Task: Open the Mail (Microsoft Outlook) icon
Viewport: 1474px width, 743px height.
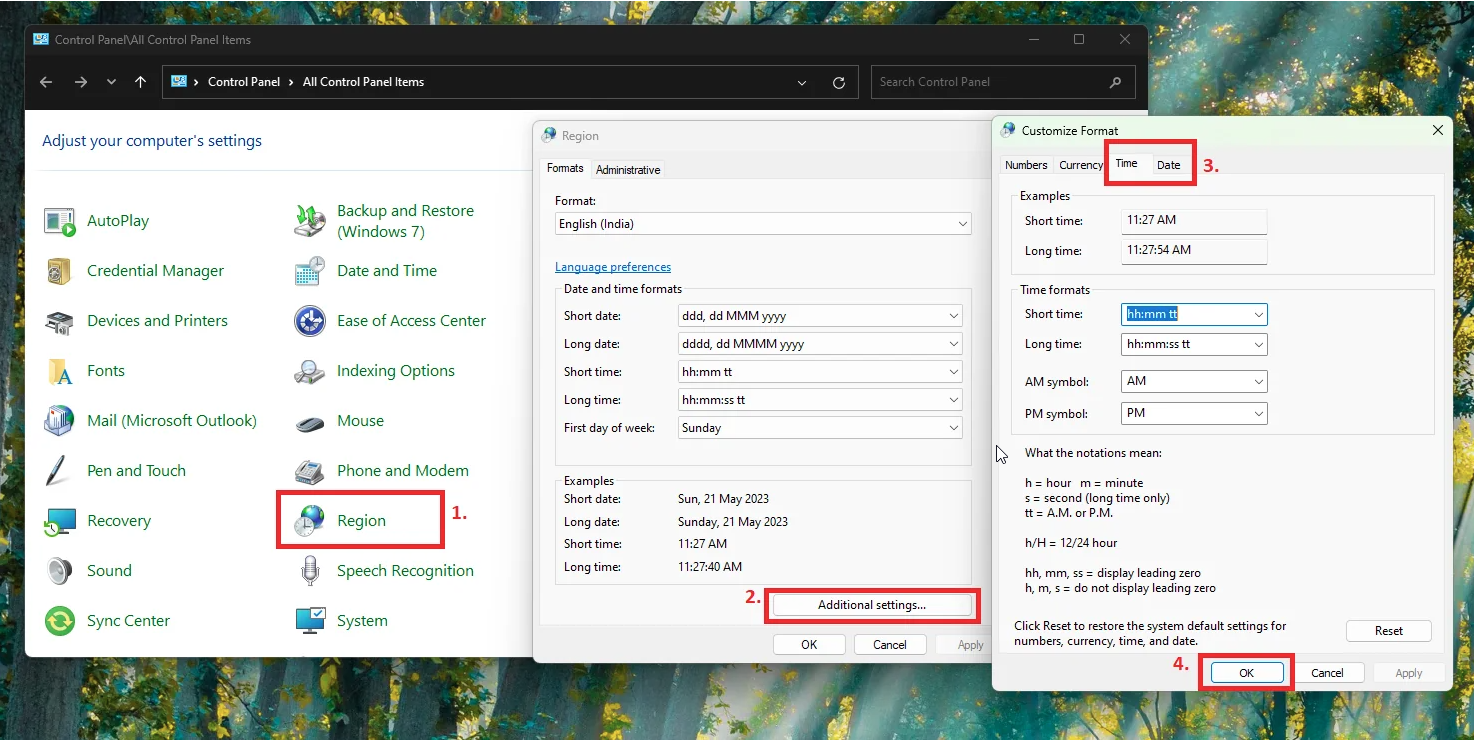Action: click(60, 421)
